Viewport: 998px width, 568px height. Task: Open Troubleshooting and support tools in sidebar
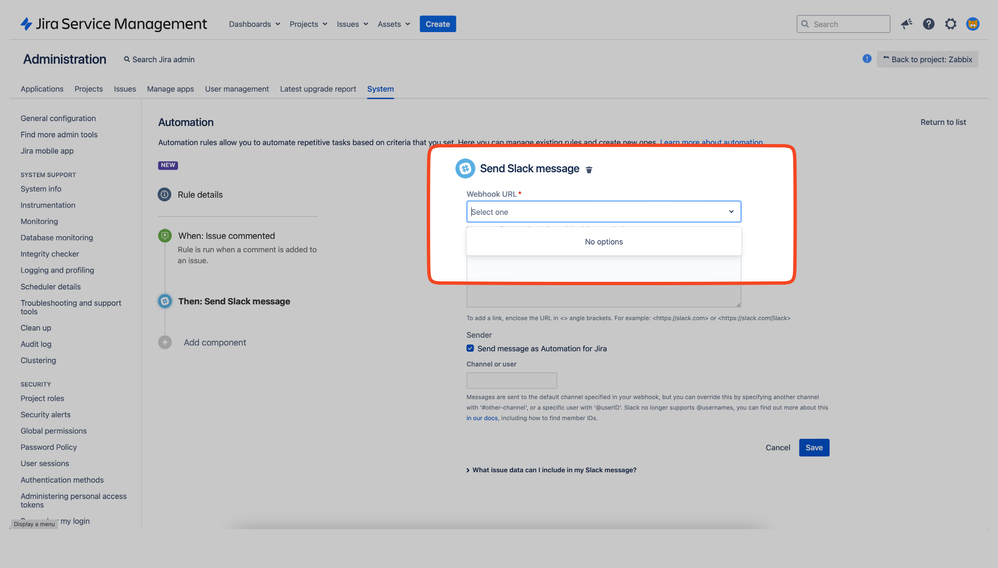pos(71,307)
